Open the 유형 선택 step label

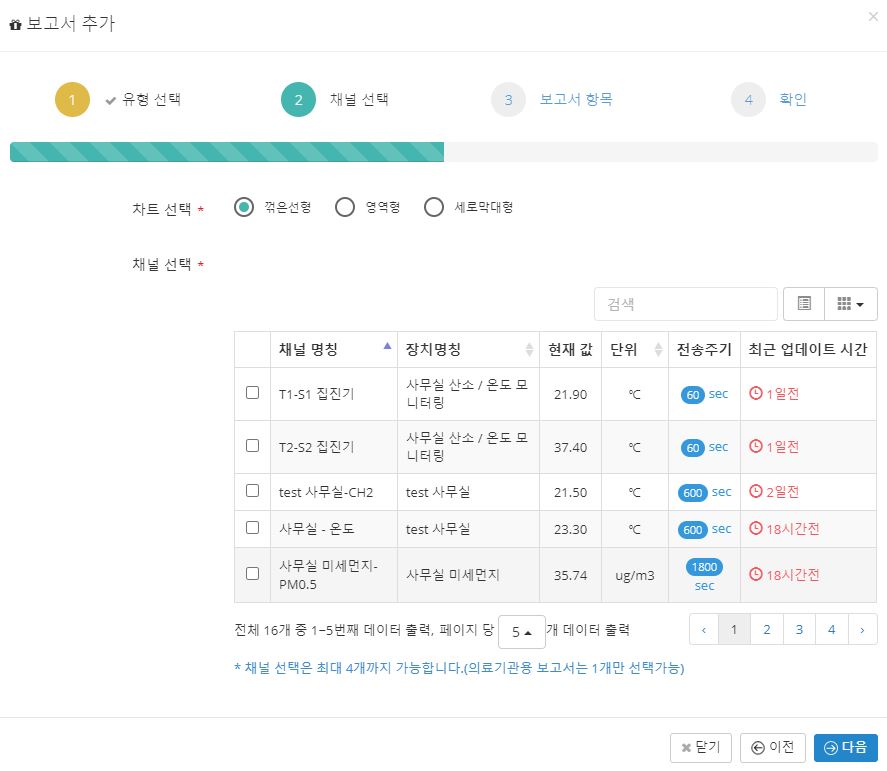pos(151,100)
